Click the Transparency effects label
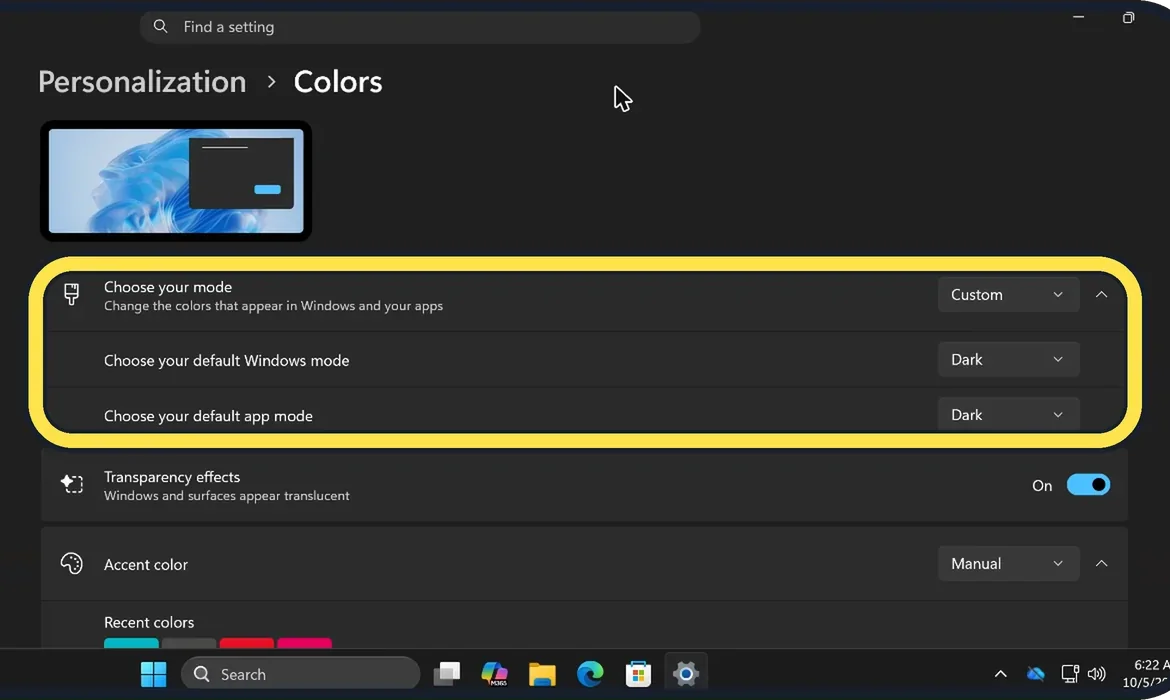This screenshot has width=1170, height=700. [x=172, y=477]
